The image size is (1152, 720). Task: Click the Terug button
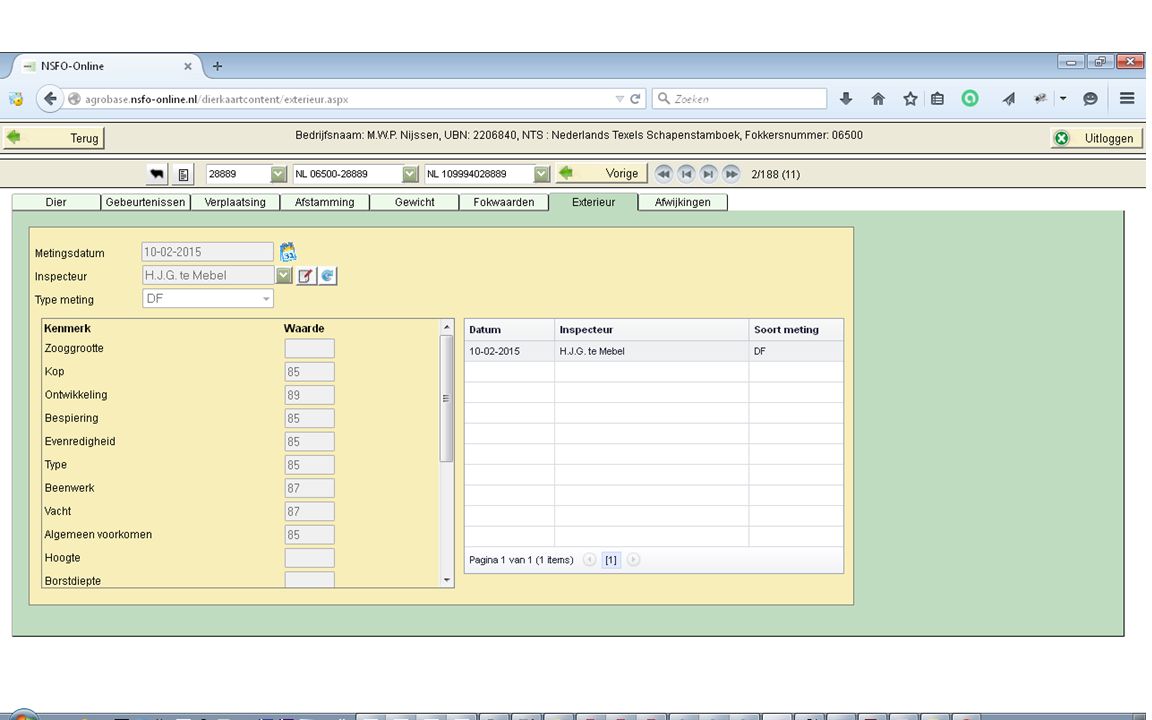coord(54,138)
